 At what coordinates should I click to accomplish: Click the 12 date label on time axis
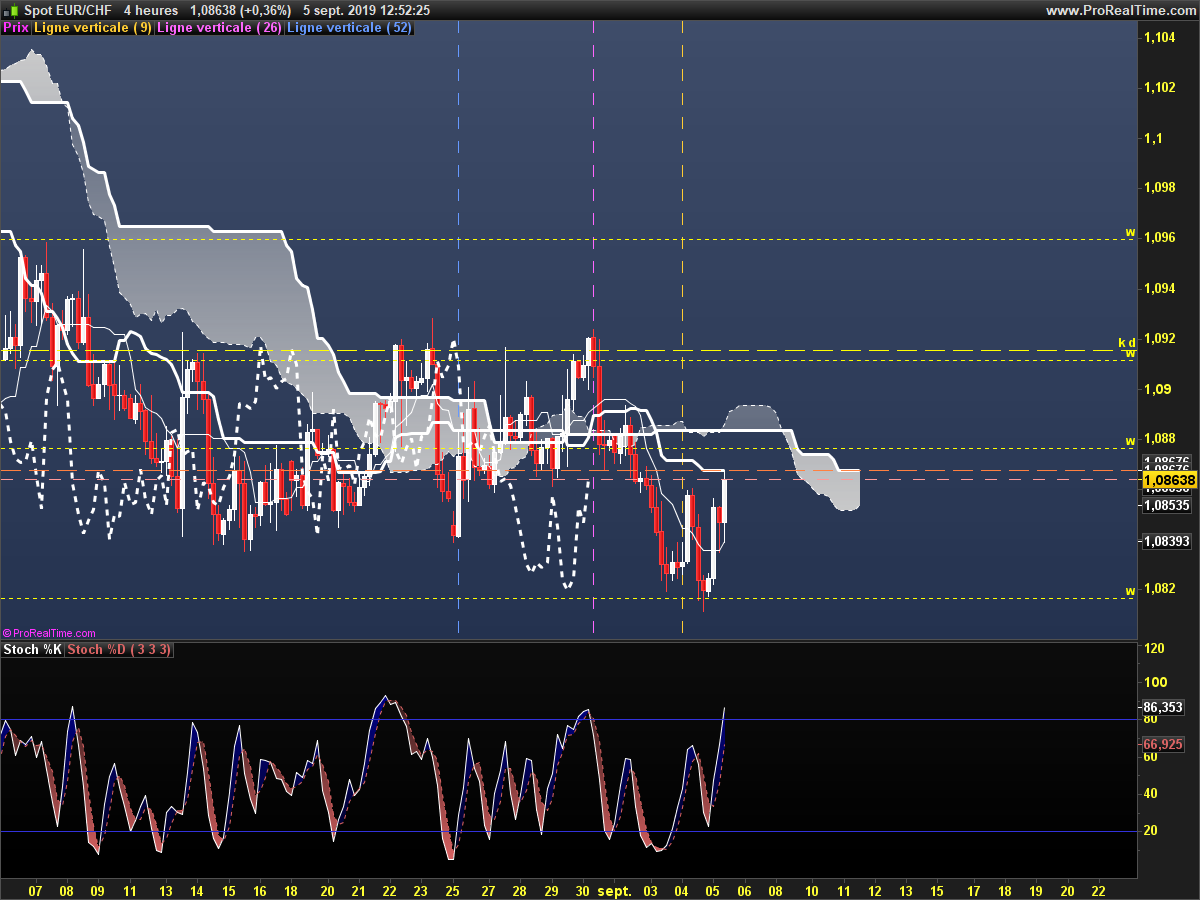coord(873,890)
